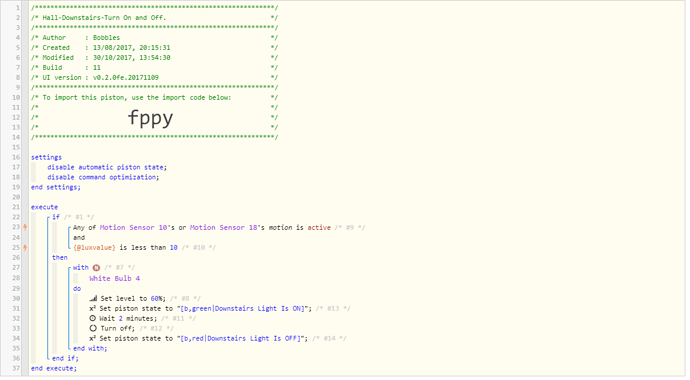Click the x² icon before 'Downstairs Light Is ON'
Viewport: 690px width, 380px height.
point(92,308)
